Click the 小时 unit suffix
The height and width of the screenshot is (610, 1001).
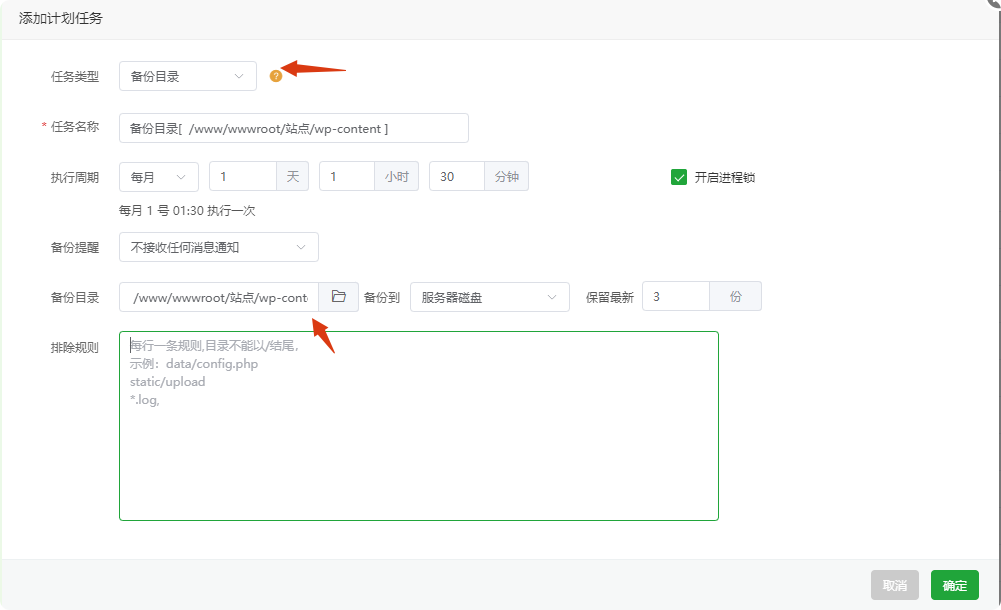(x=396, y=177)
